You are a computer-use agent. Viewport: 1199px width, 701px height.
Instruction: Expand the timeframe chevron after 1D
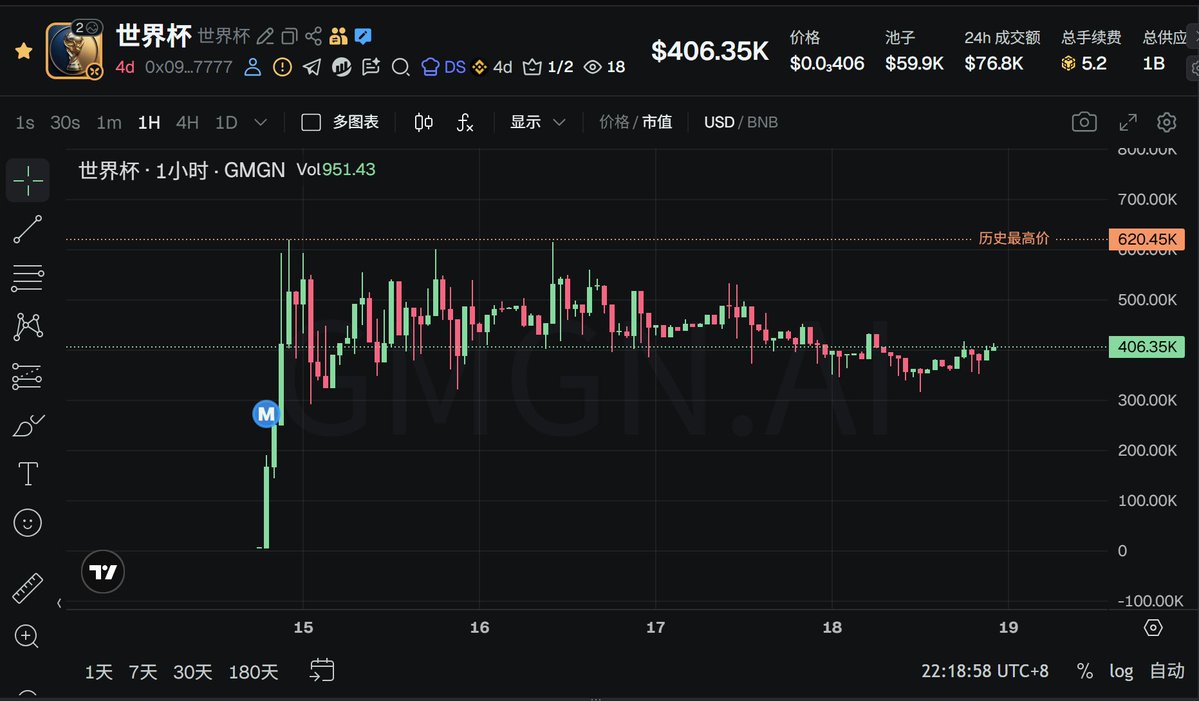click(261, 122)
